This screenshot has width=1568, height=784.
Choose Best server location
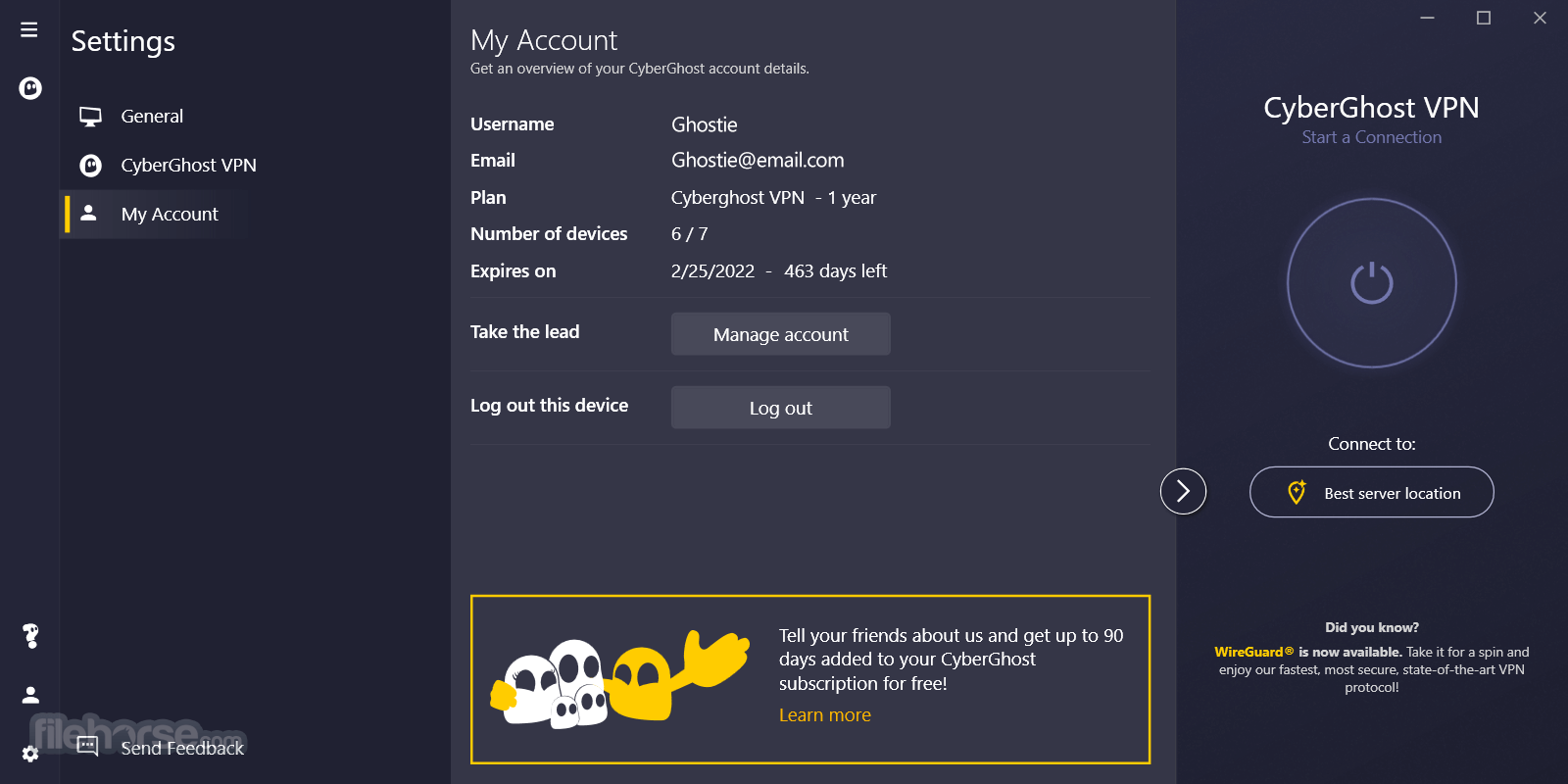tap(1372, 492)
